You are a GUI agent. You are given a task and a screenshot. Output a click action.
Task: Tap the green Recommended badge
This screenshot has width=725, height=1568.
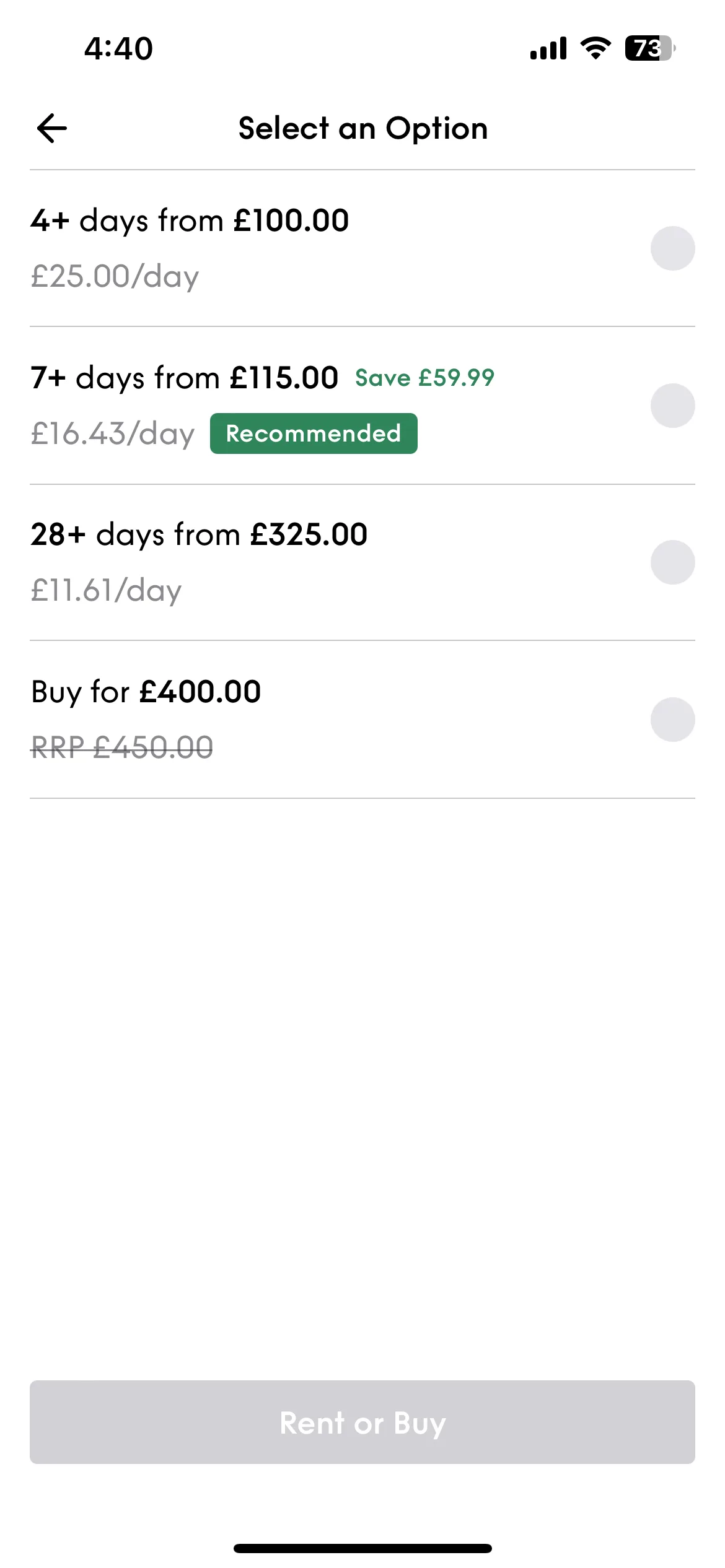pos(314,433)
